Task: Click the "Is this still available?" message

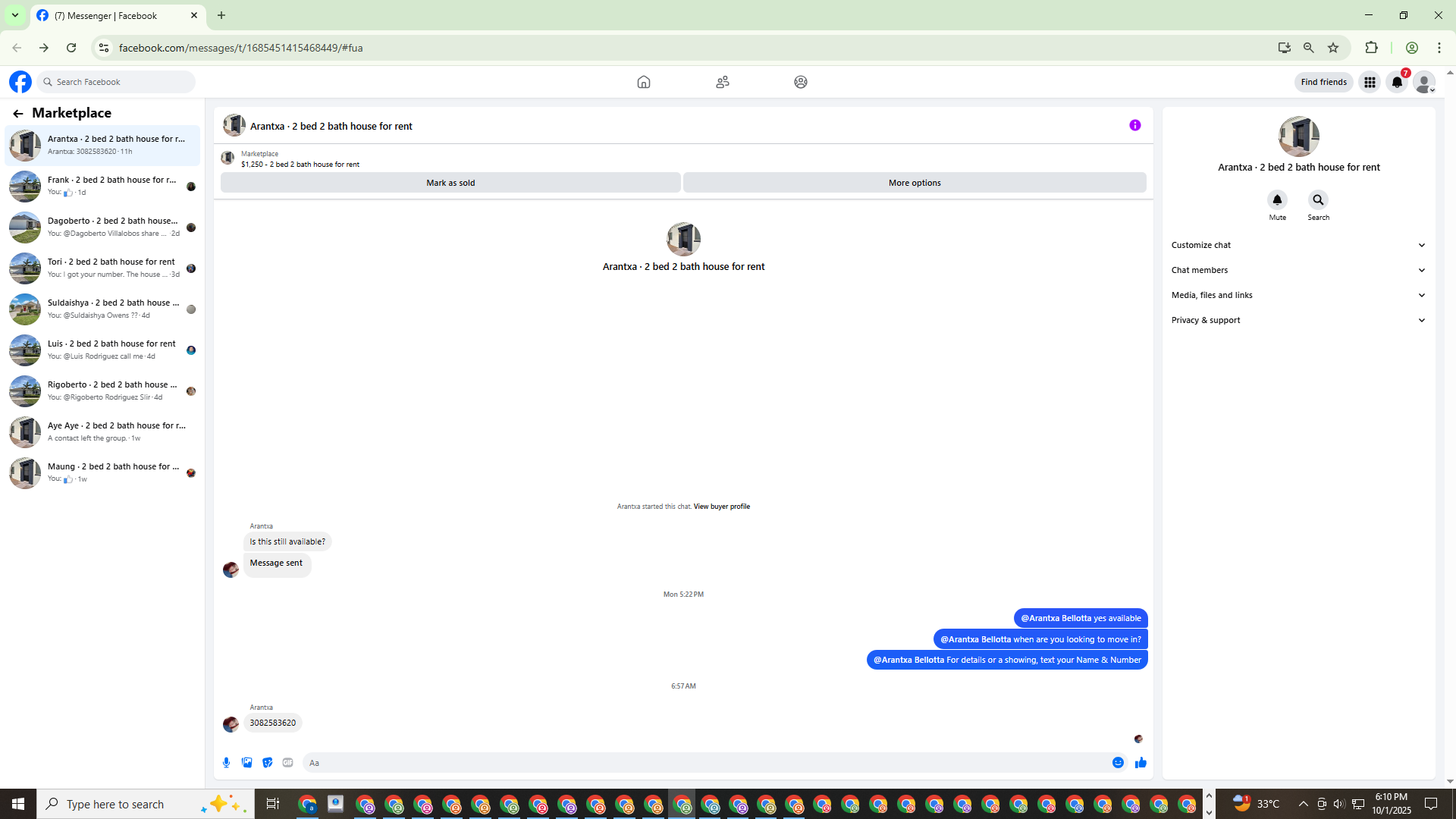Action: (287, 541)
